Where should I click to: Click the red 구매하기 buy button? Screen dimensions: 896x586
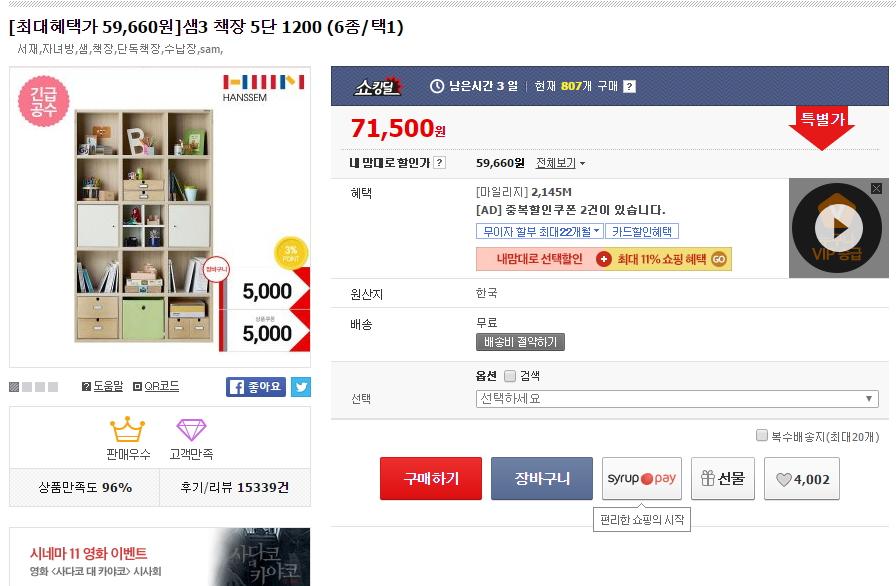coord(431,479)
